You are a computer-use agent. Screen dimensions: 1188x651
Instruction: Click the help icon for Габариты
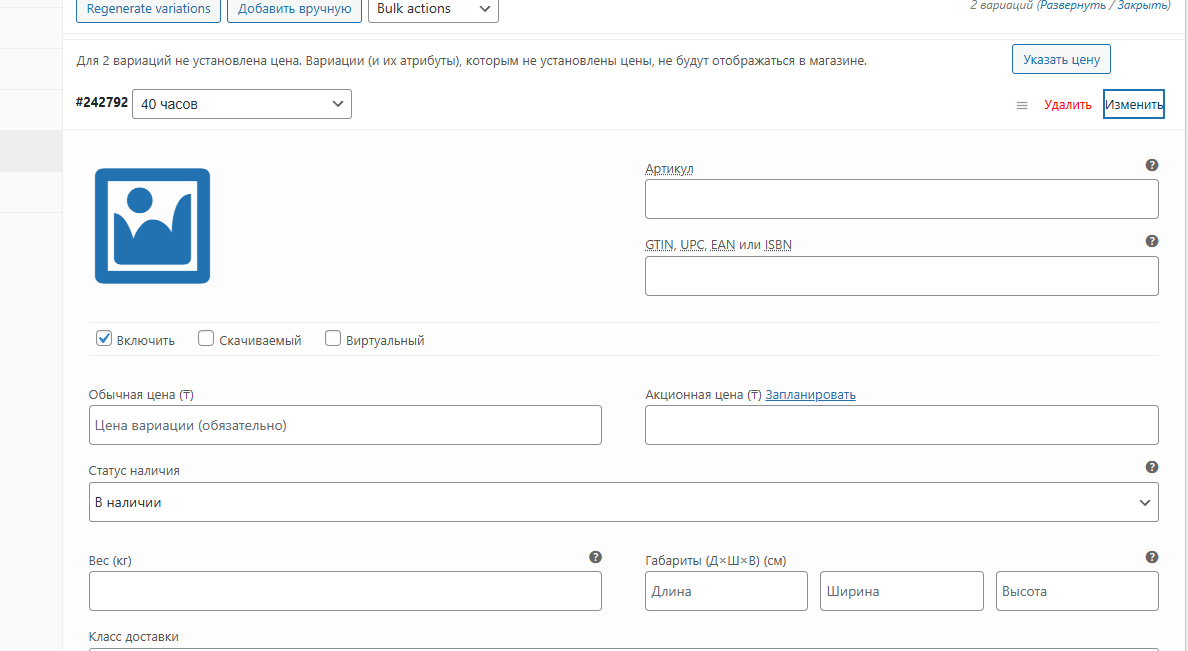tap(1151, 557)
